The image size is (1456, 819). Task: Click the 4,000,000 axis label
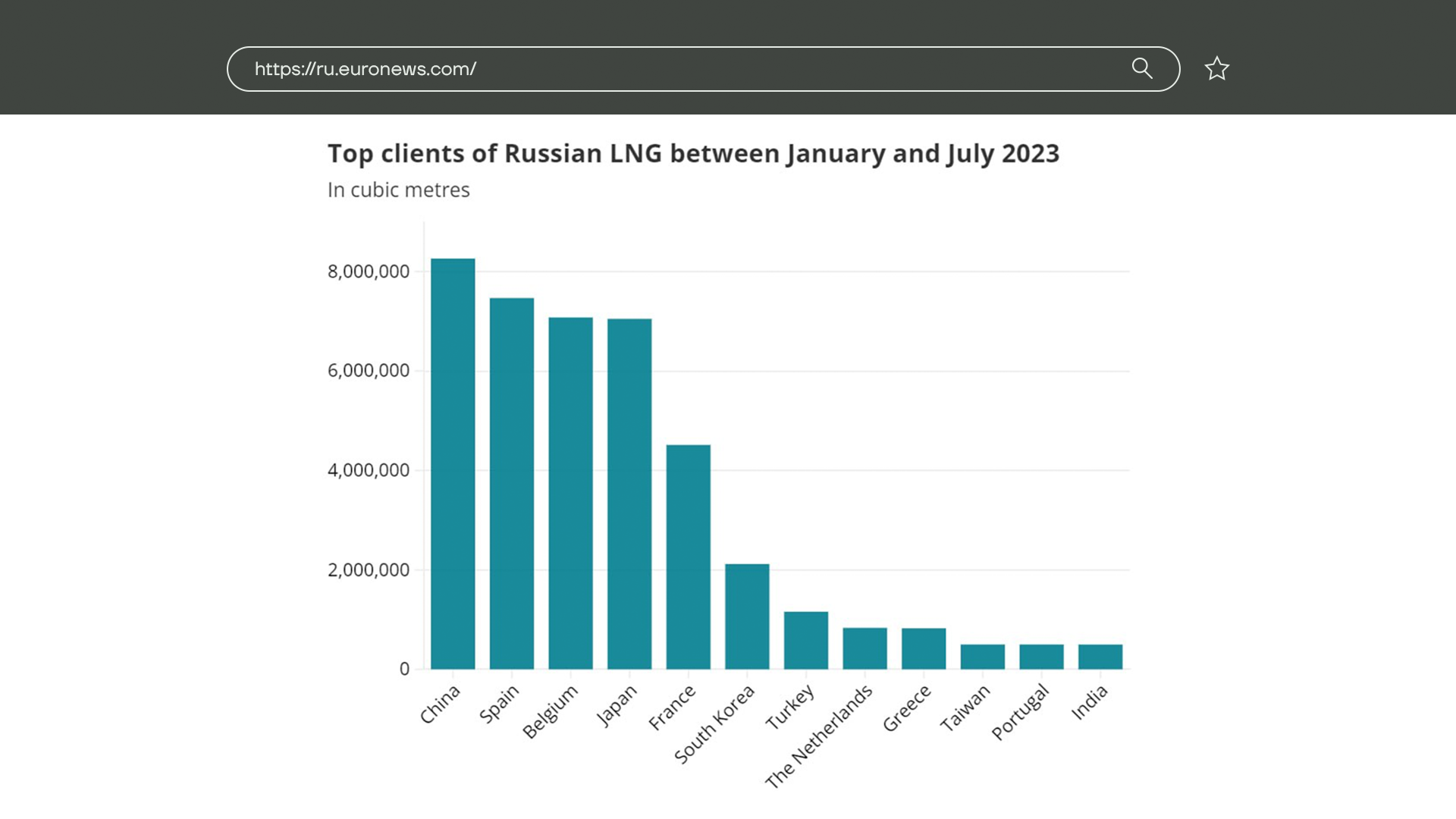(368, 470)
